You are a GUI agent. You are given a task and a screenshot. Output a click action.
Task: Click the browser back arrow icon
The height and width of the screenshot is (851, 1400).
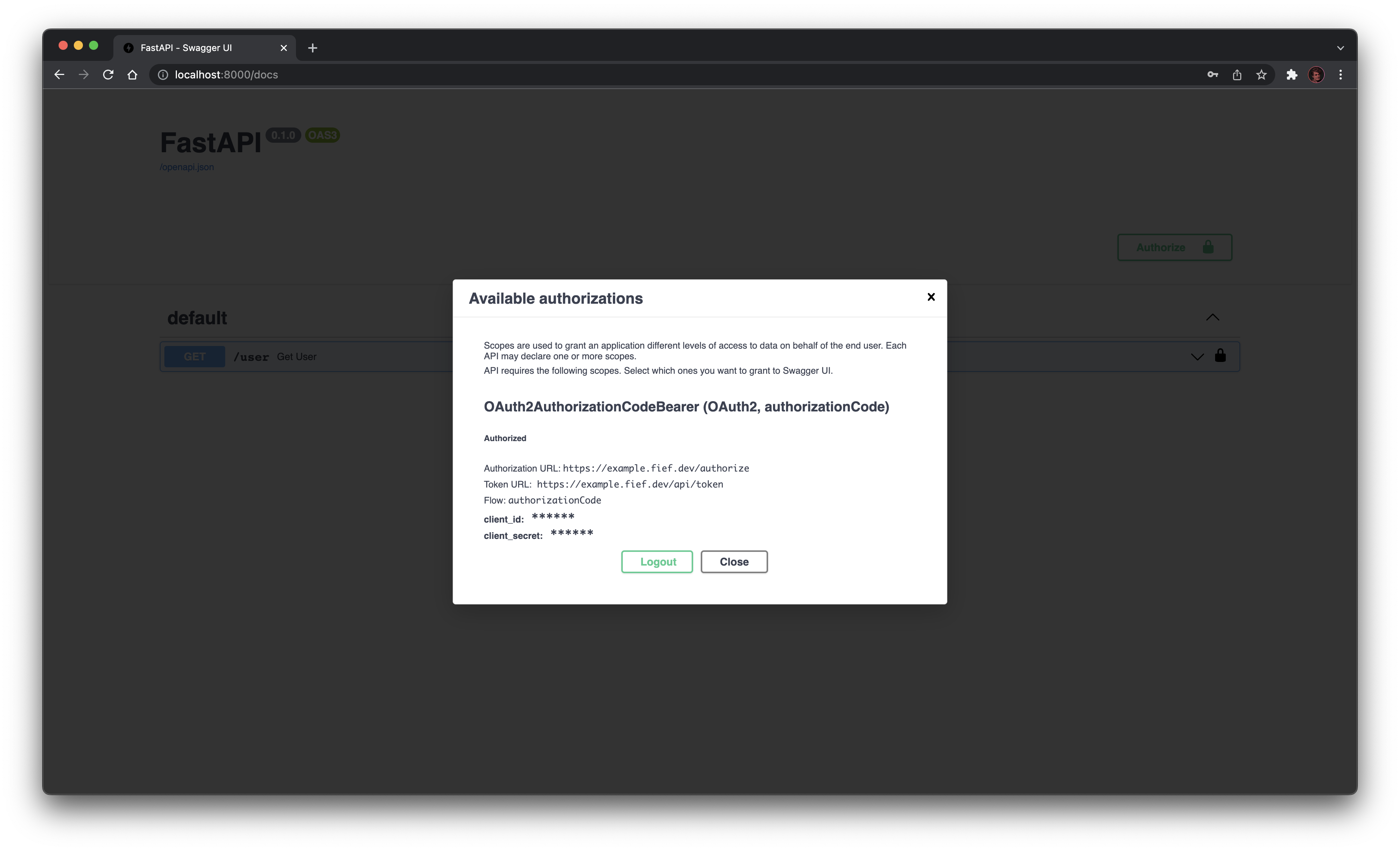59,75
